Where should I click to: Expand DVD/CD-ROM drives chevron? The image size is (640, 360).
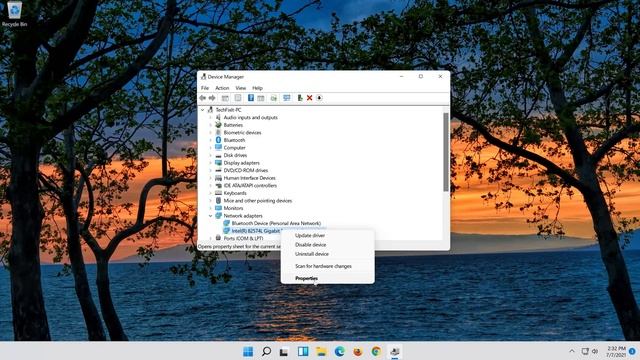click(x=211, y=170)
